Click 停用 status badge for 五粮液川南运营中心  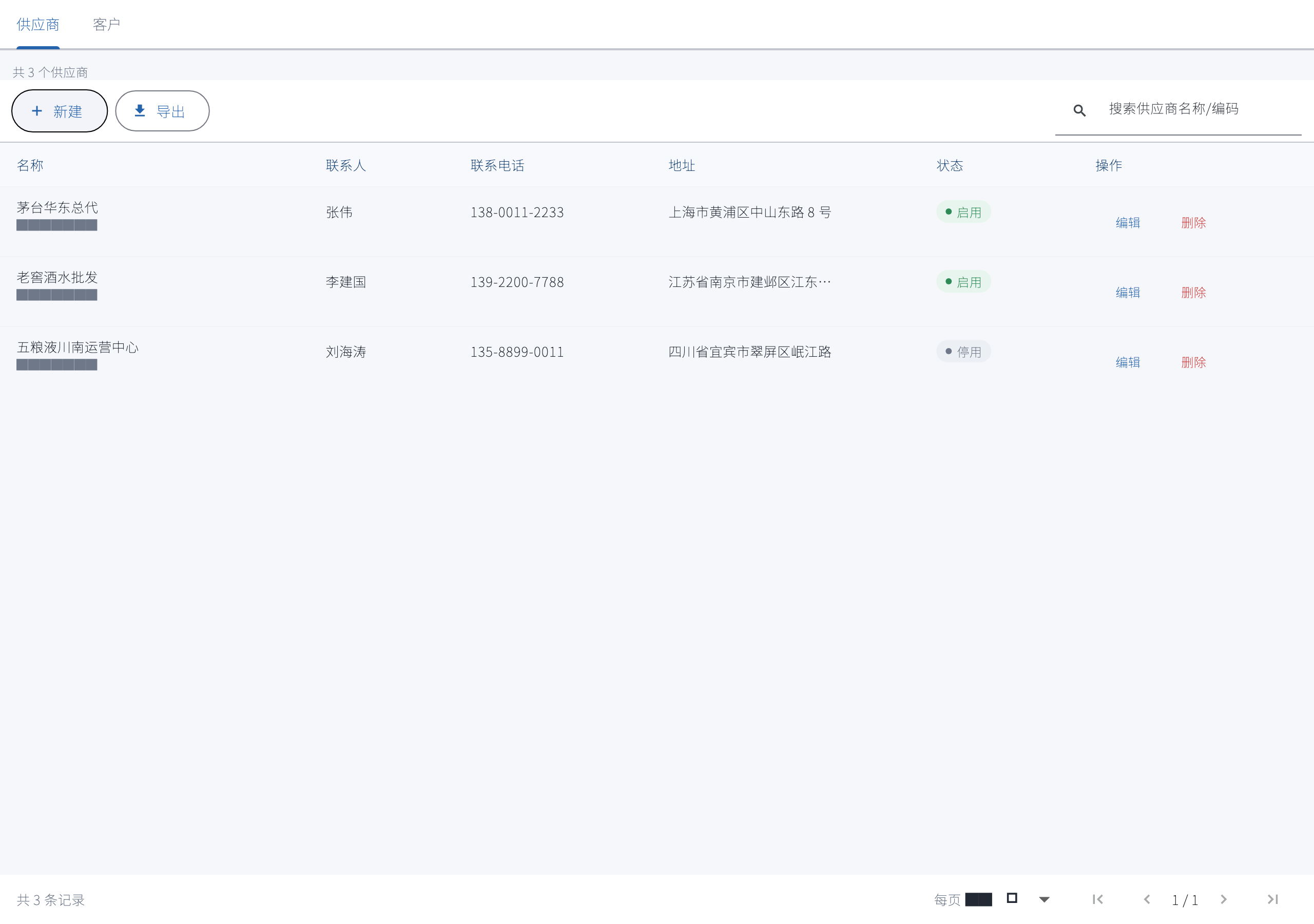(963, 352)
